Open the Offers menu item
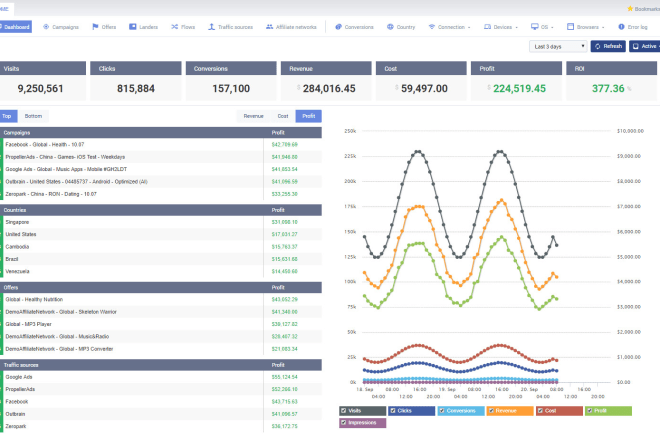 [x=104, y=27]
